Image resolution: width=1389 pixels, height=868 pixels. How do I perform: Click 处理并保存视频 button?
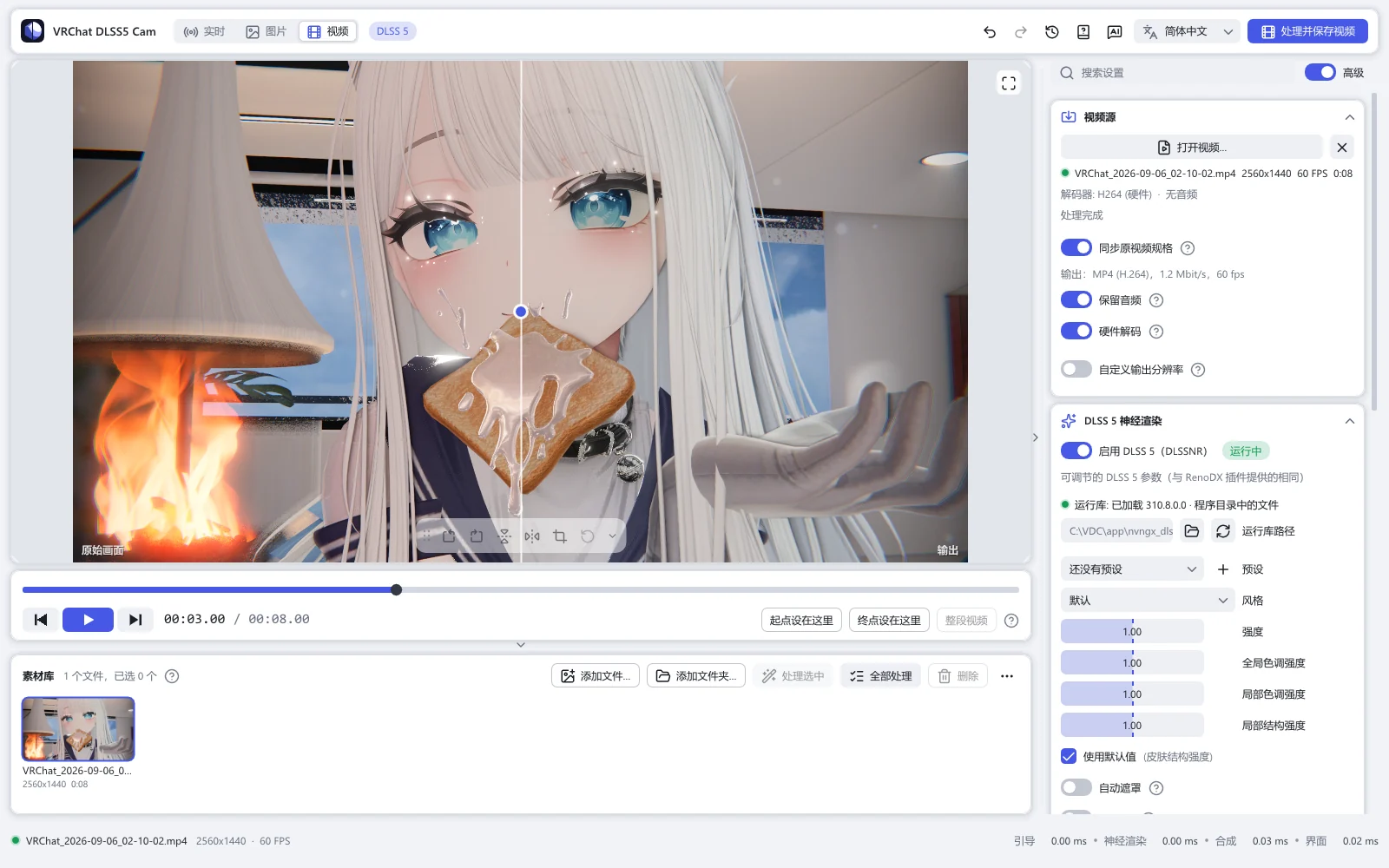click(x=1307, y=31)
